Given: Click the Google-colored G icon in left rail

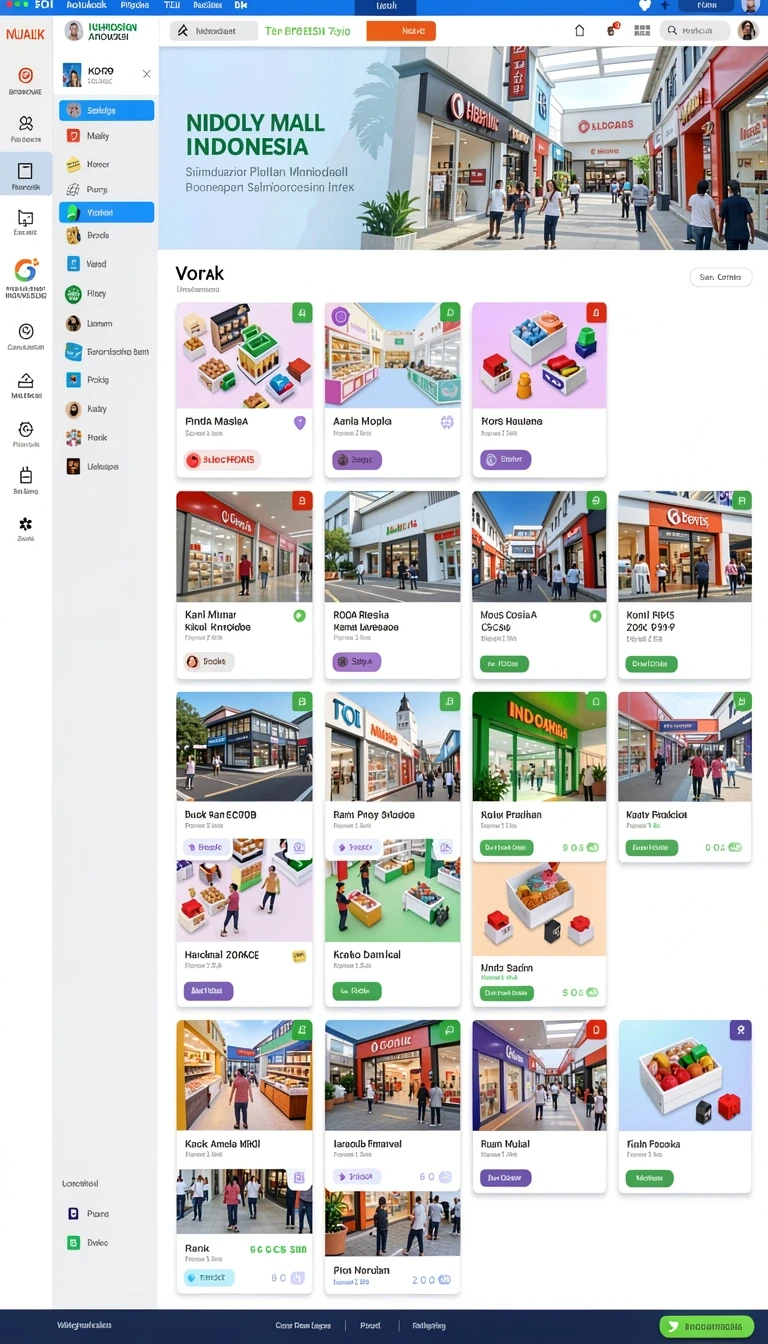Looking at the screenshot, I should [x=26, y=270].
